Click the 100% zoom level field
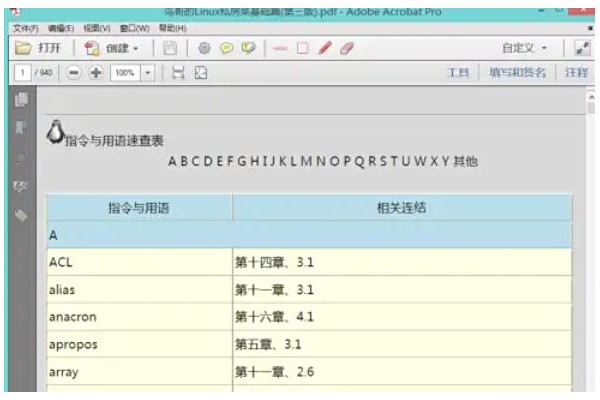The height and width of the screenshot is (400, 600). pyautogui.click(x=126, y=72)
